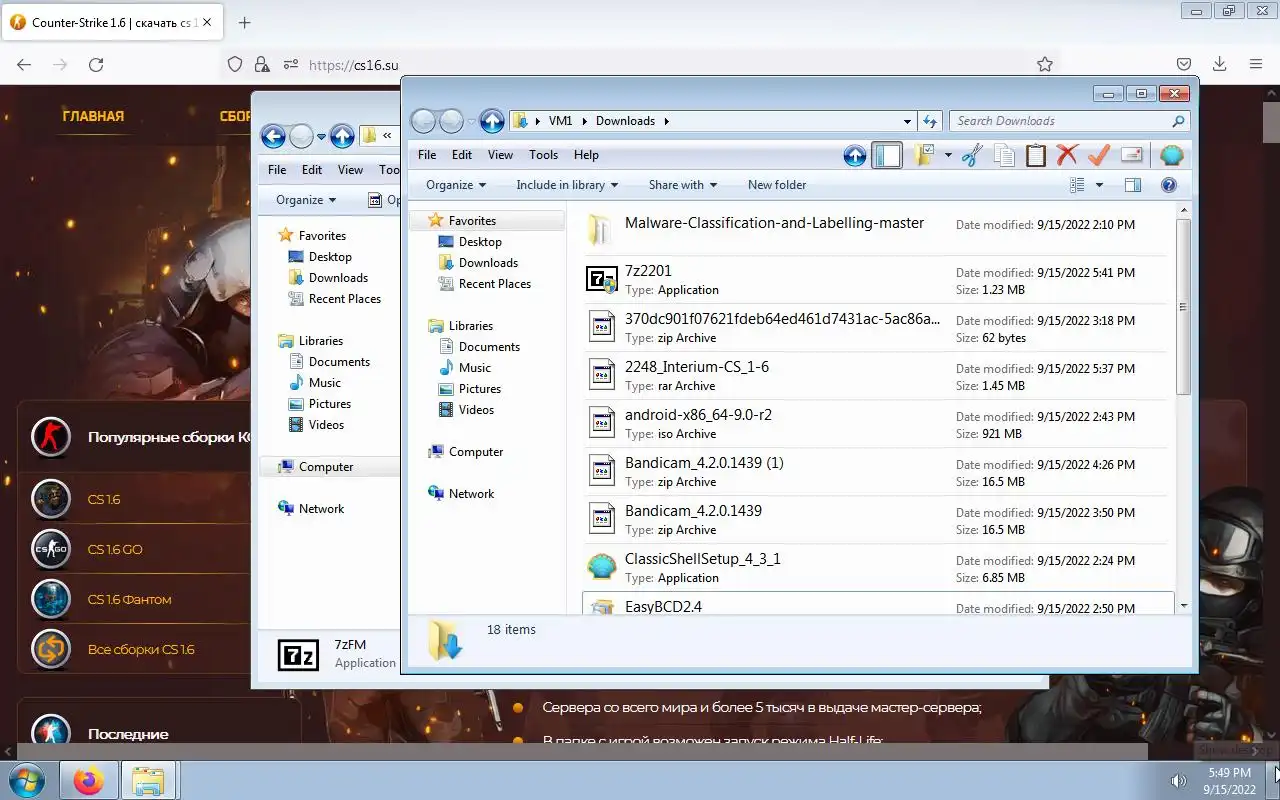Open the Organize dropdown in Downloads window
1280x800 pixels.
click(x=455, y=185)
